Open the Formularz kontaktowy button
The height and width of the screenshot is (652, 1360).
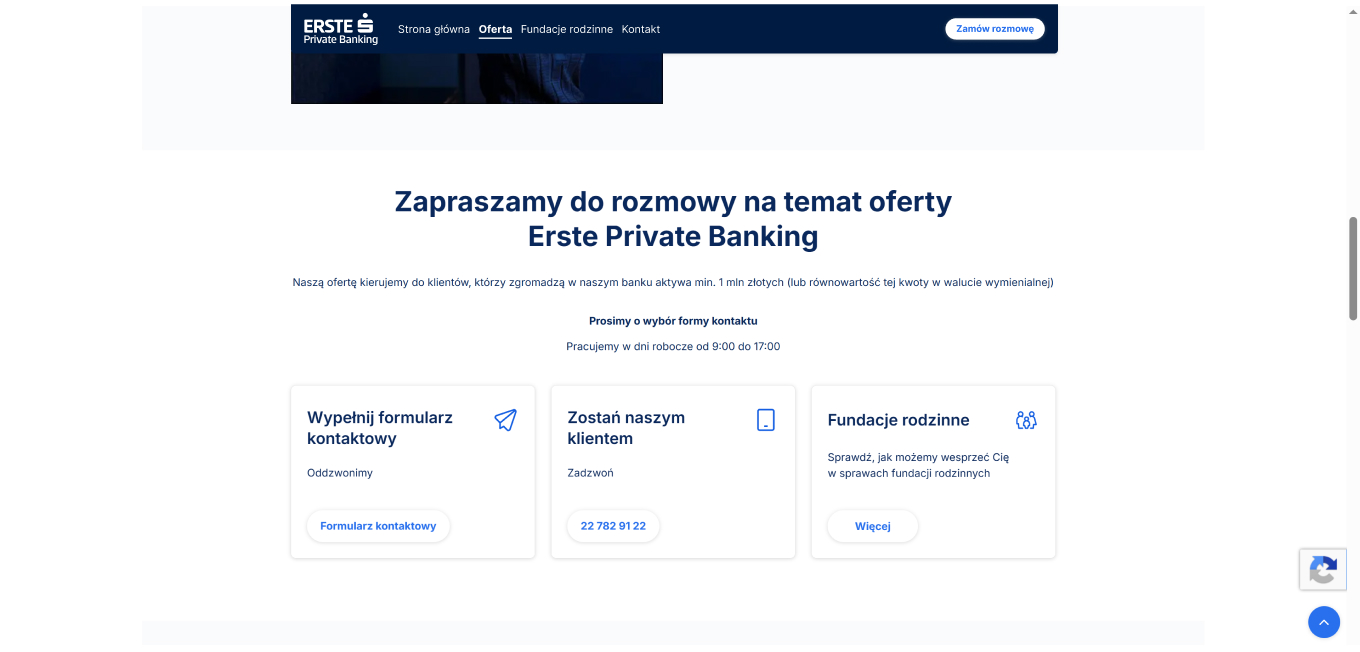pos(378,526)
